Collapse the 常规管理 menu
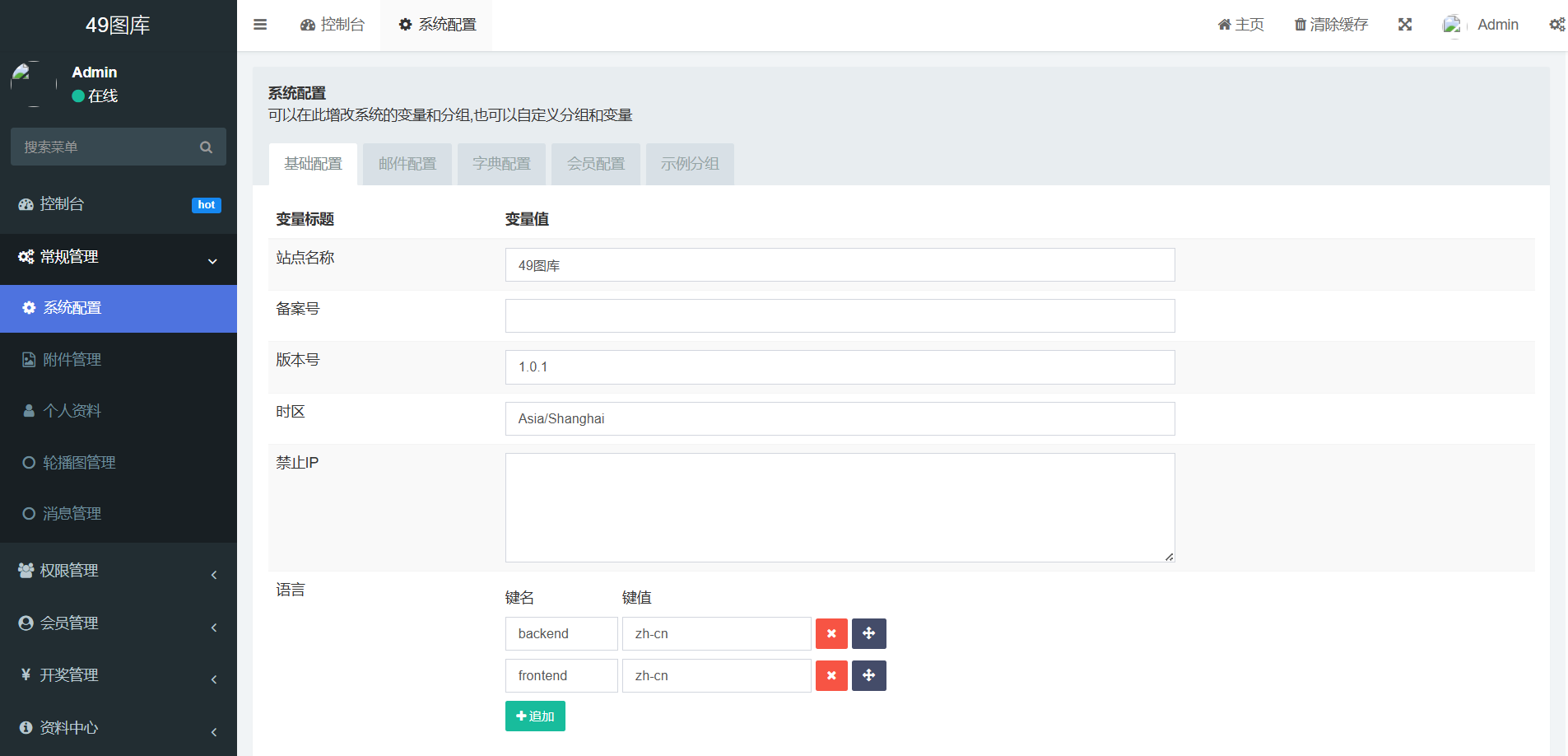This screenshot has height=756, width=1568. coord(119,258)
